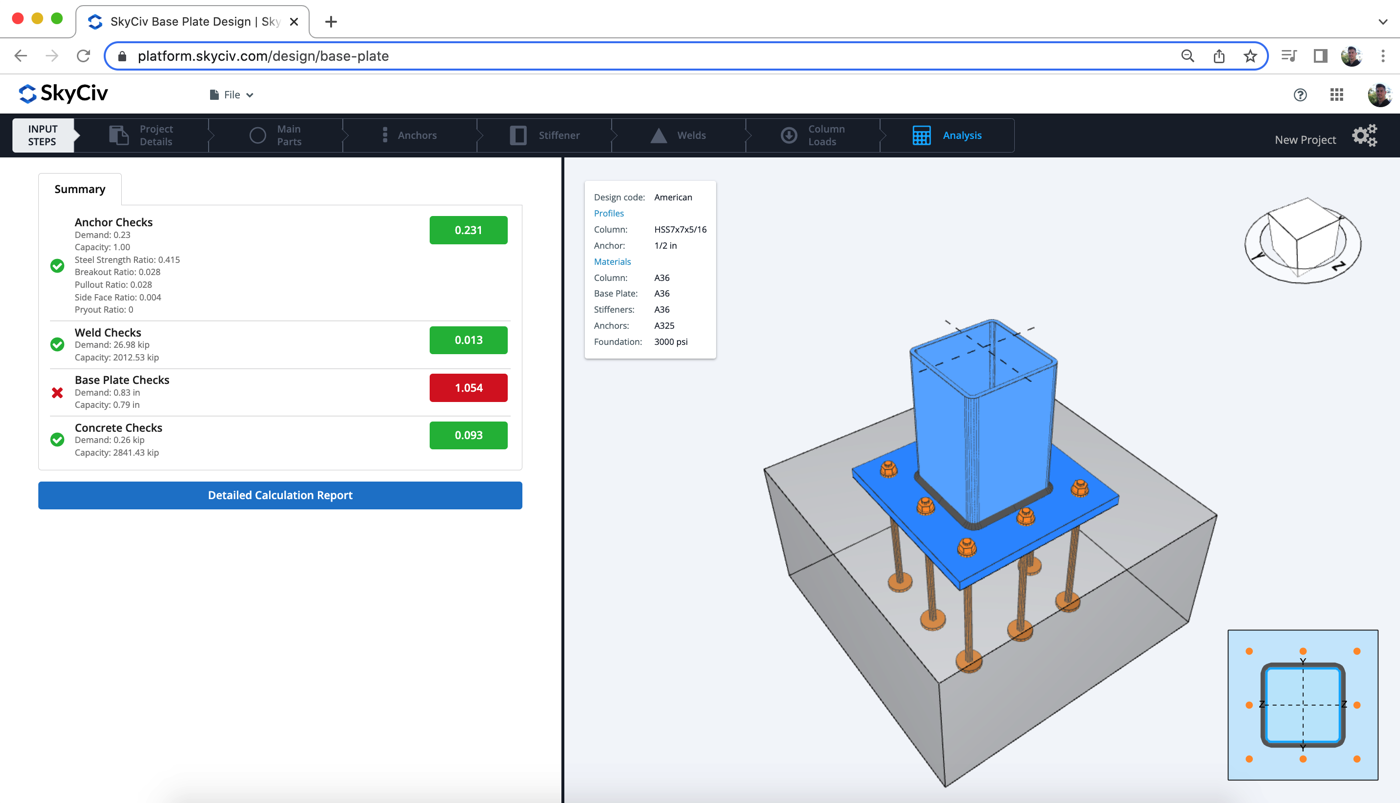This screenshot has width=1400, height=803.
Task: Open the SkyCiv settings gear icon
Action: click(1364, 136)
